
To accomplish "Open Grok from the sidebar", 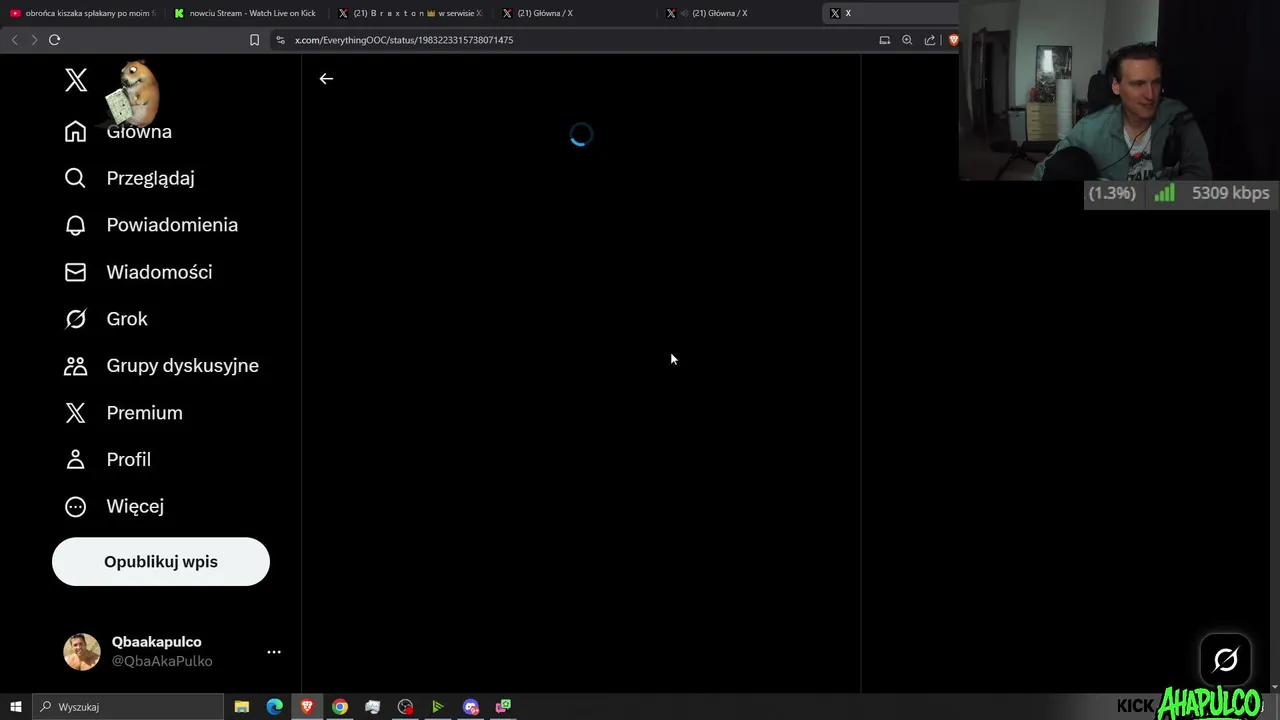I will coord(106,319).
